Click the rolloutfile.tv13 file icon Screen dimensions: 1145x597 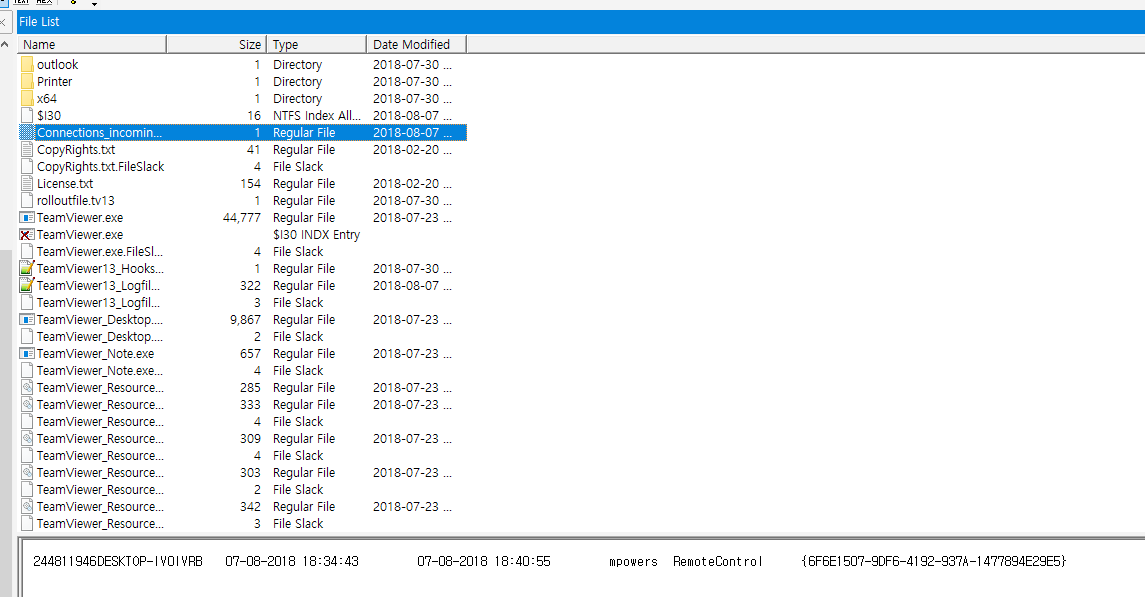(27, 201)
